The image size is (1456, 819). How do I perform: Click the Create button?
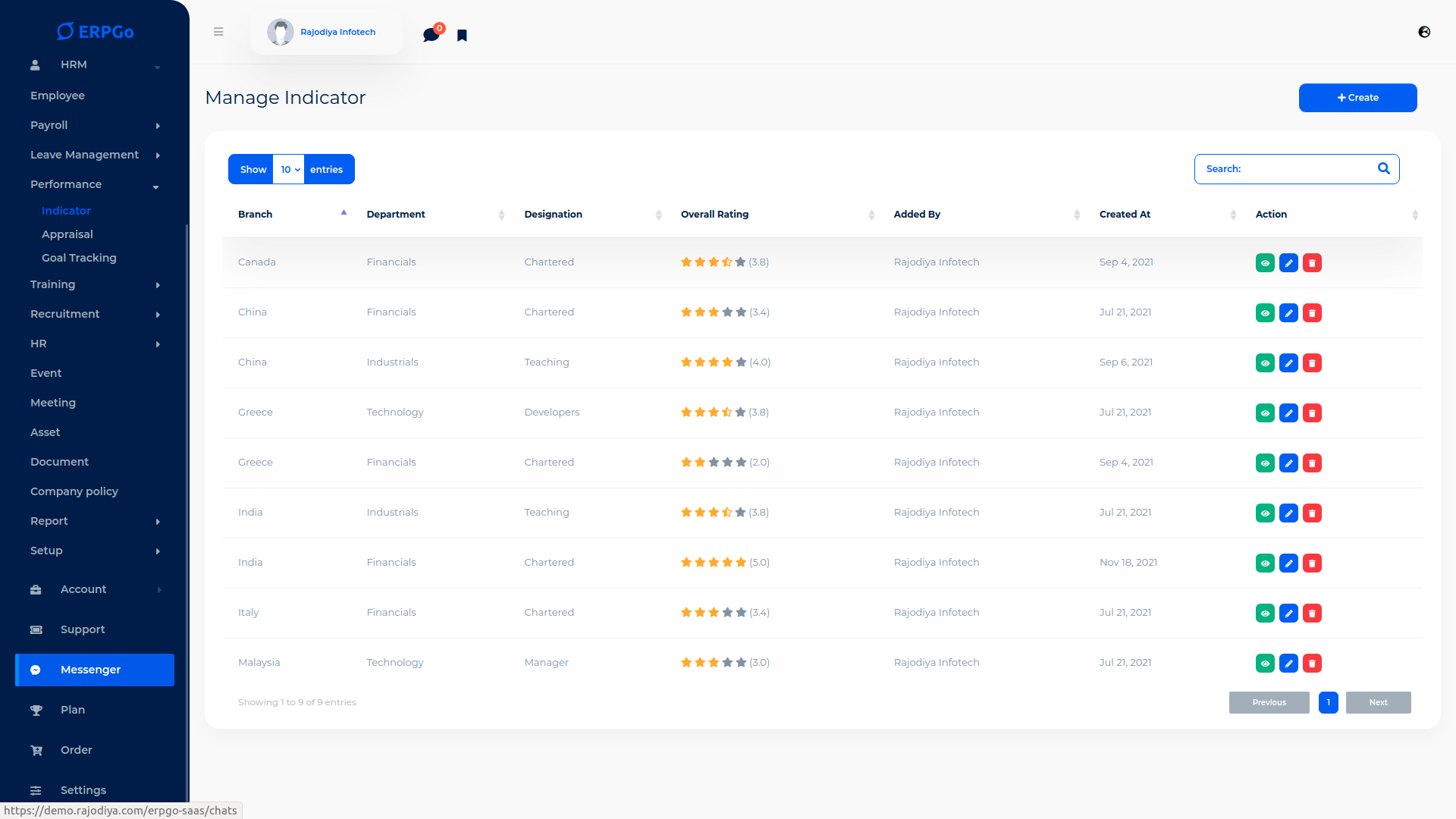tap(1357, 98)
